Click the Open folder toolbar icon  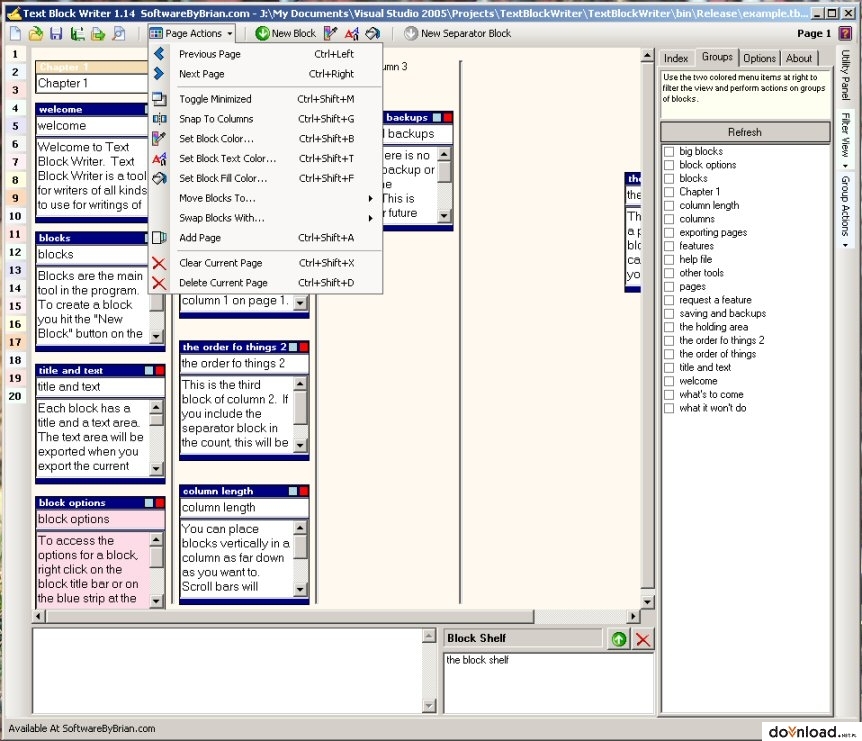[36, 34]
